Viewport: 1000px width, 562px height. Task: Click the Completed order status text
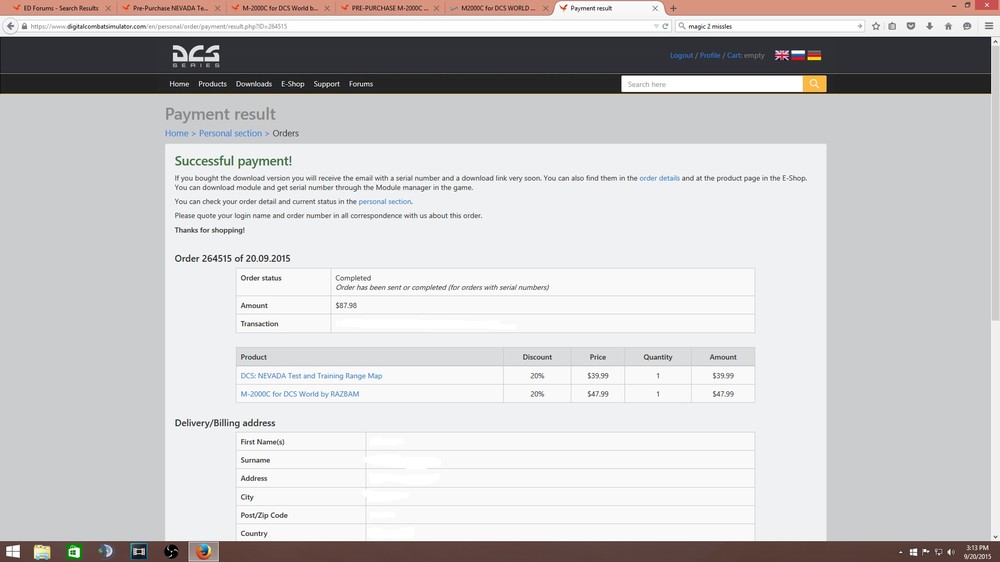(353, 278)
